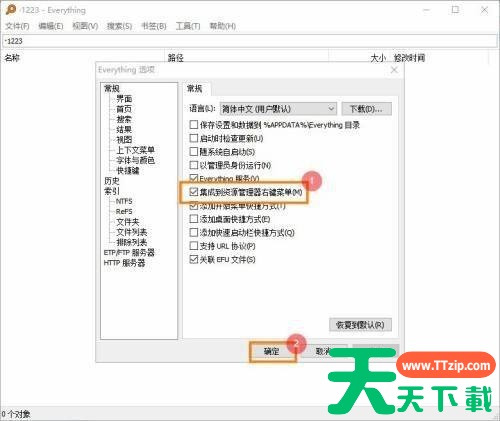Image resolution: width=500 pixels, height=421 pixels.
Task: Select HTTP 服务器 in the options tree
Action: [x=124, y=263]
